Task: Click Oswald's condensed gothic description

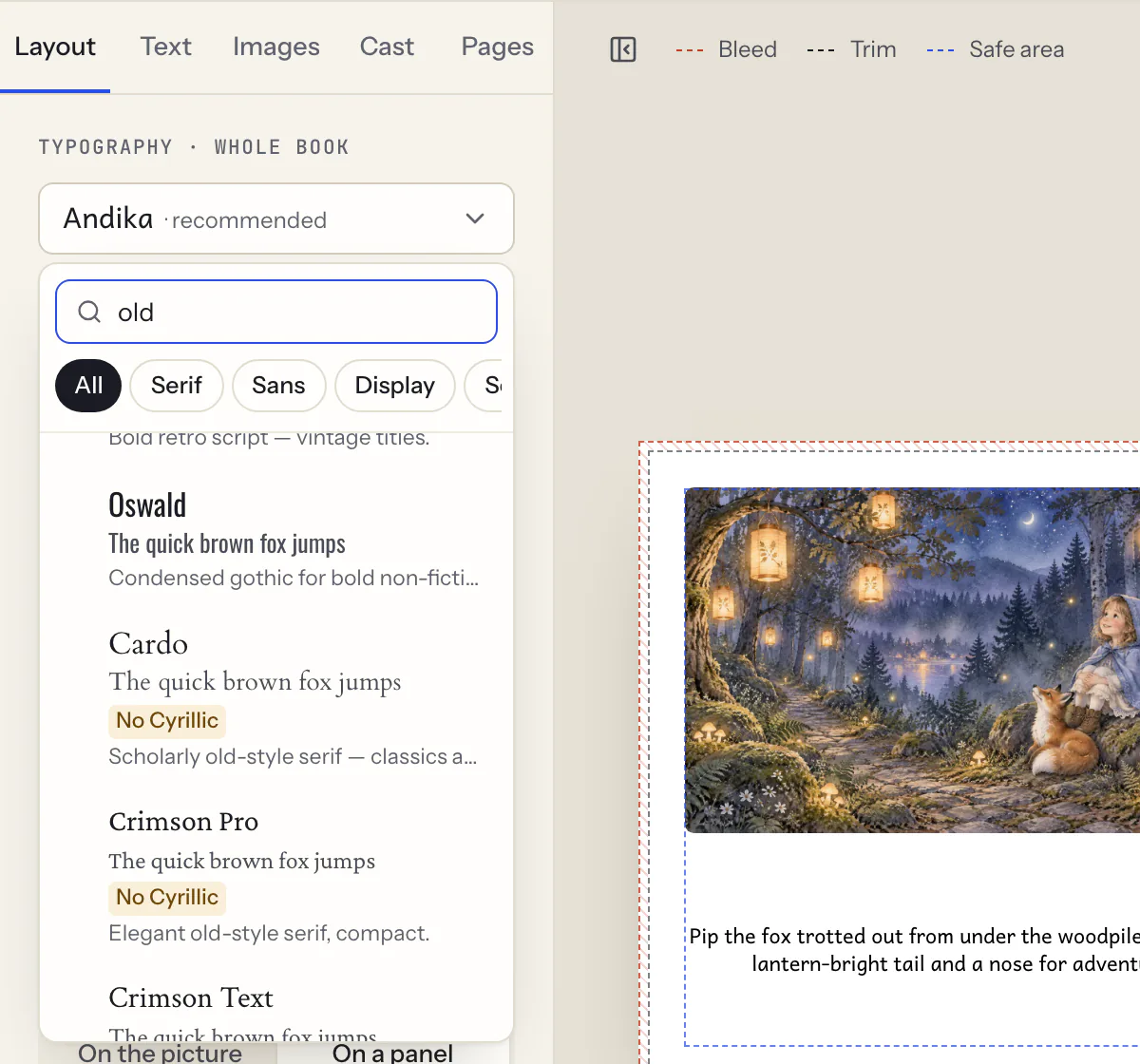Action: click(x=294, y=578)
